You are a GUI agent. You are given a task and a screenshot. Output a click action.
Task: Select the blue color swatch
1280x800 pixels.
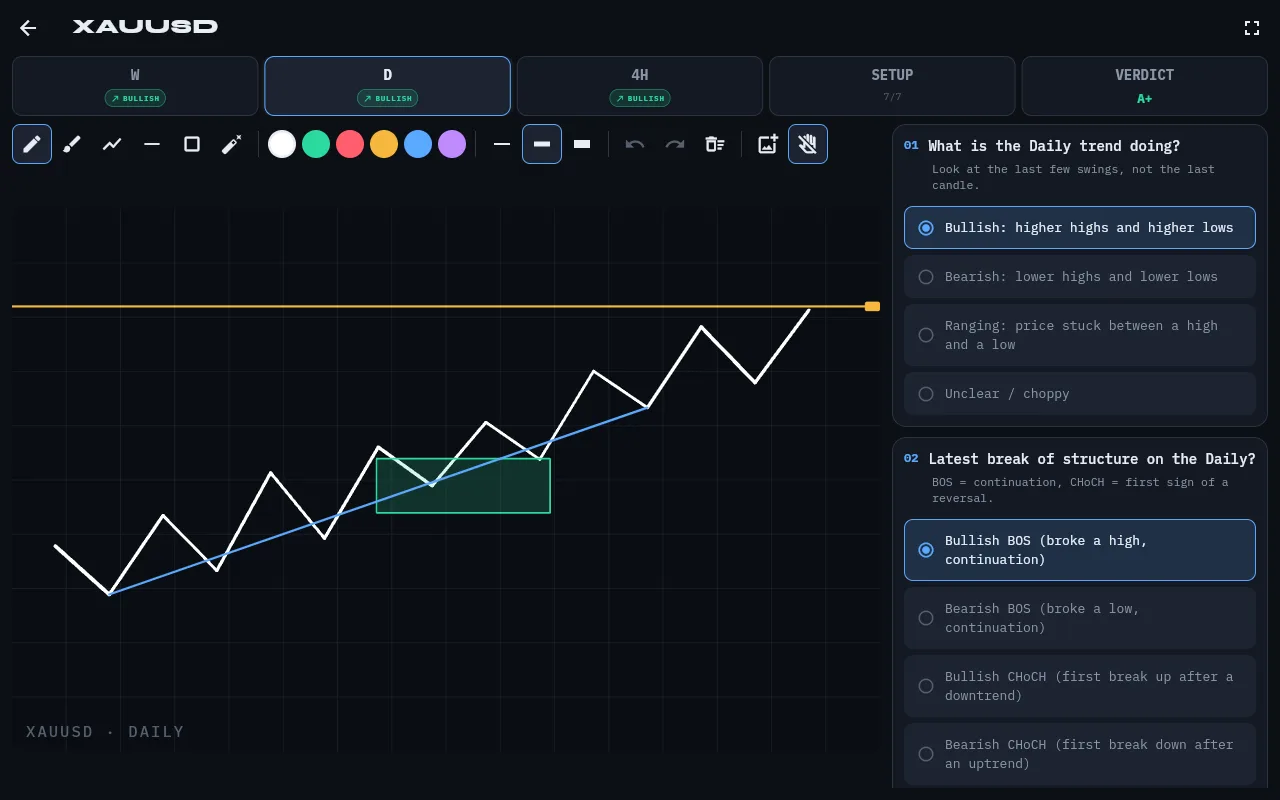418,144
